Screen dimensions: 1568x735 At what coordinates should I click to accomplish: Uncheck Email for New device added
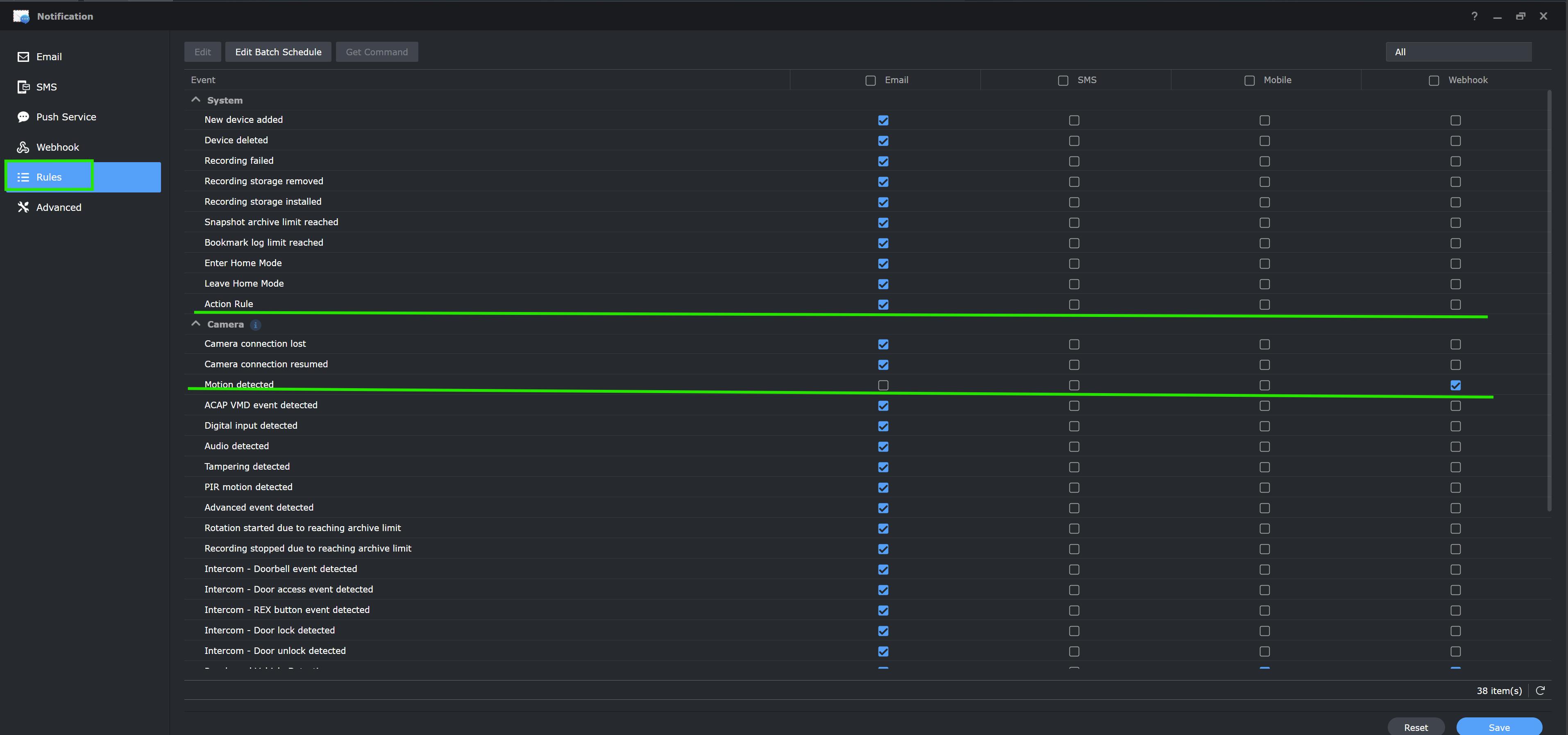pyautogui.click(x=883, y=120)
